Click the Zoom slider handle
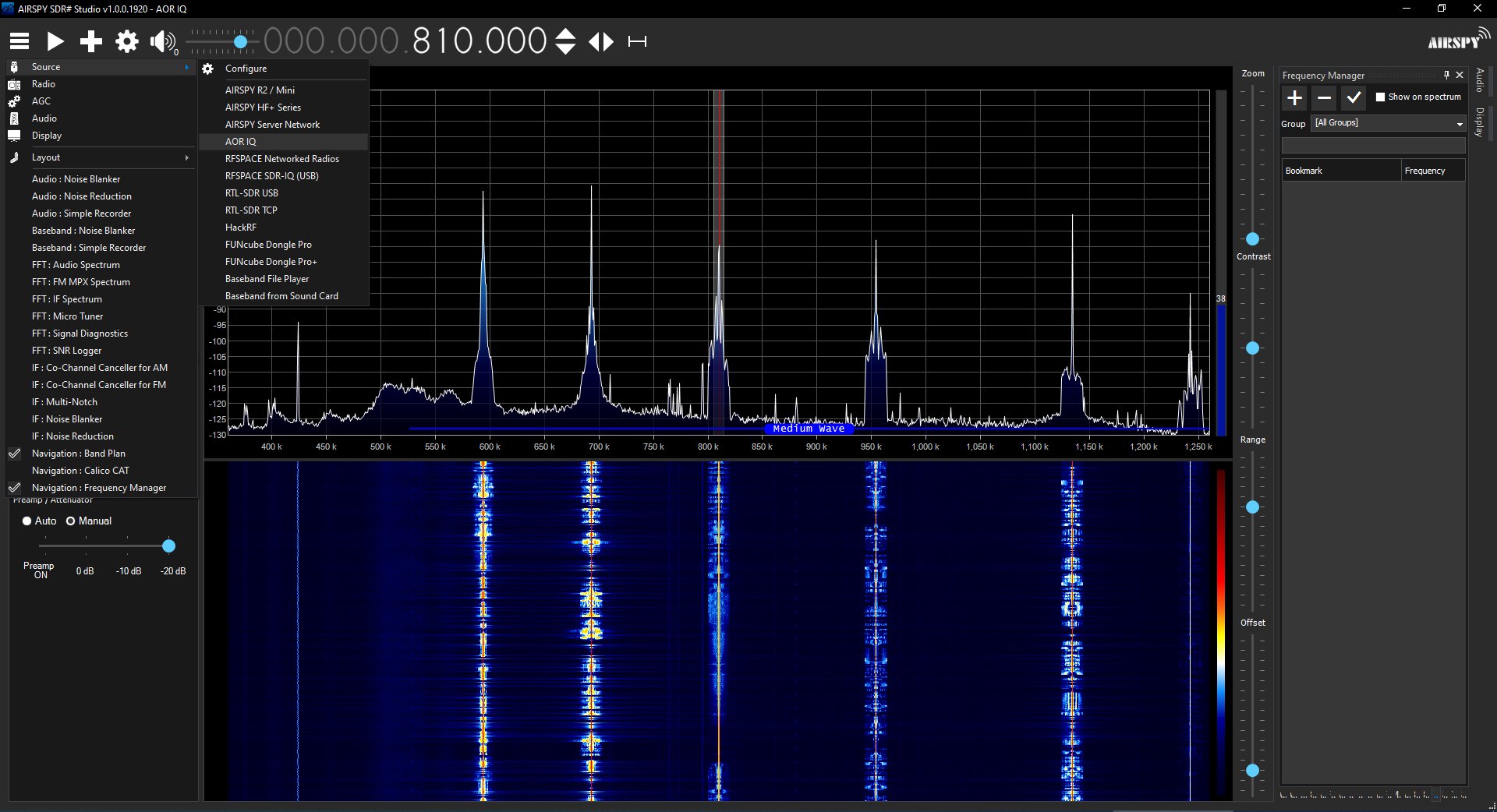The image size is (1497, 812). (x=1252, y=239)
